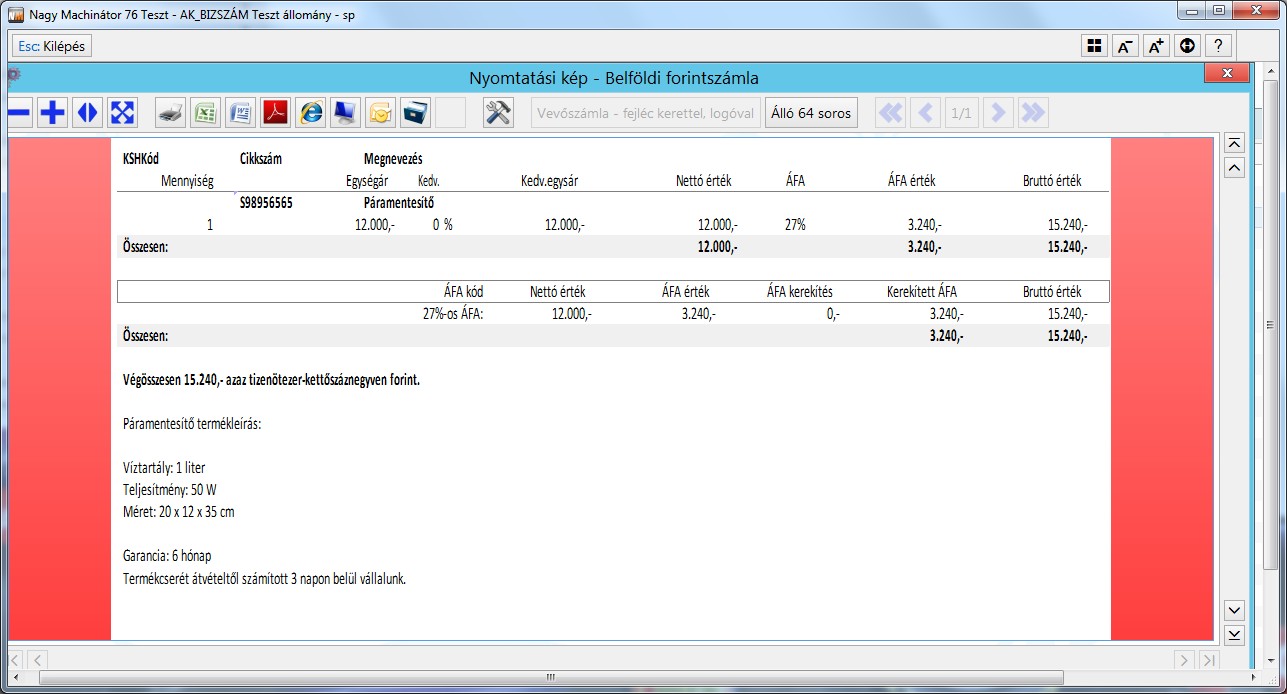Open the 'Vevőszámla - fejléc kerettel, logóval' template selector
Image resolution: width=1287 pixels, height=694 pixels.
tap(645, 113)
